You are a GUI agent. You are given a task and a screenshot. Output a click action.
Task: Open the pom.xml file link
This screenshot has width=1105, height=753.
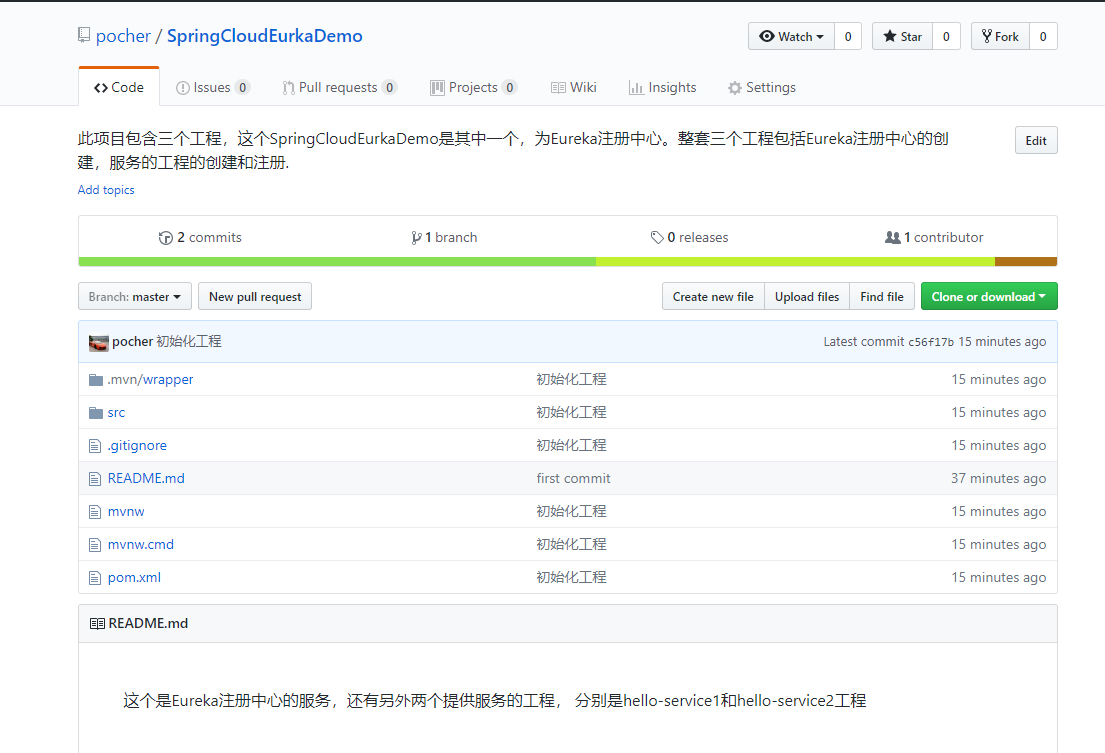(x=134, y=578)
